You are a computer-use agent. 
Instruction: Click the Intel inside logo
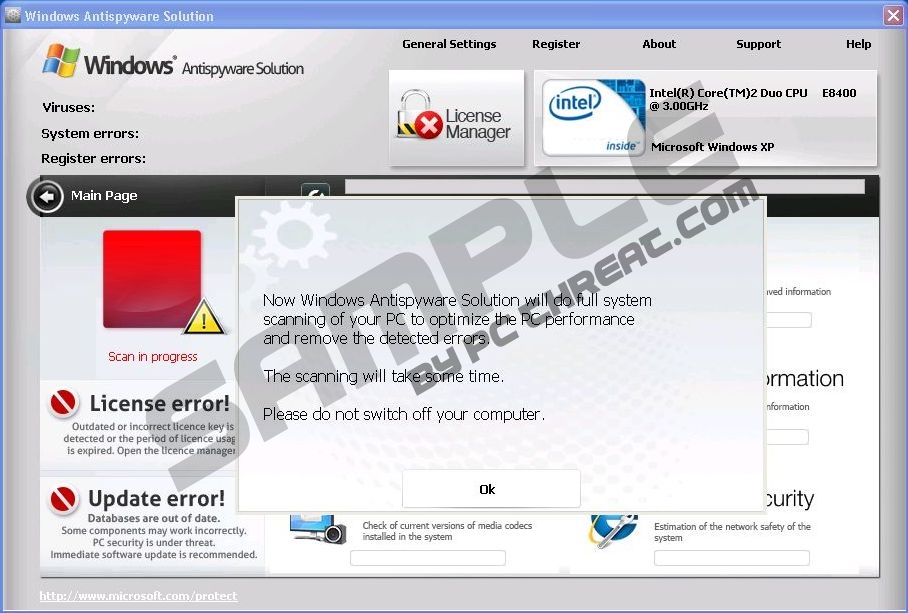(x=594, y=118)
